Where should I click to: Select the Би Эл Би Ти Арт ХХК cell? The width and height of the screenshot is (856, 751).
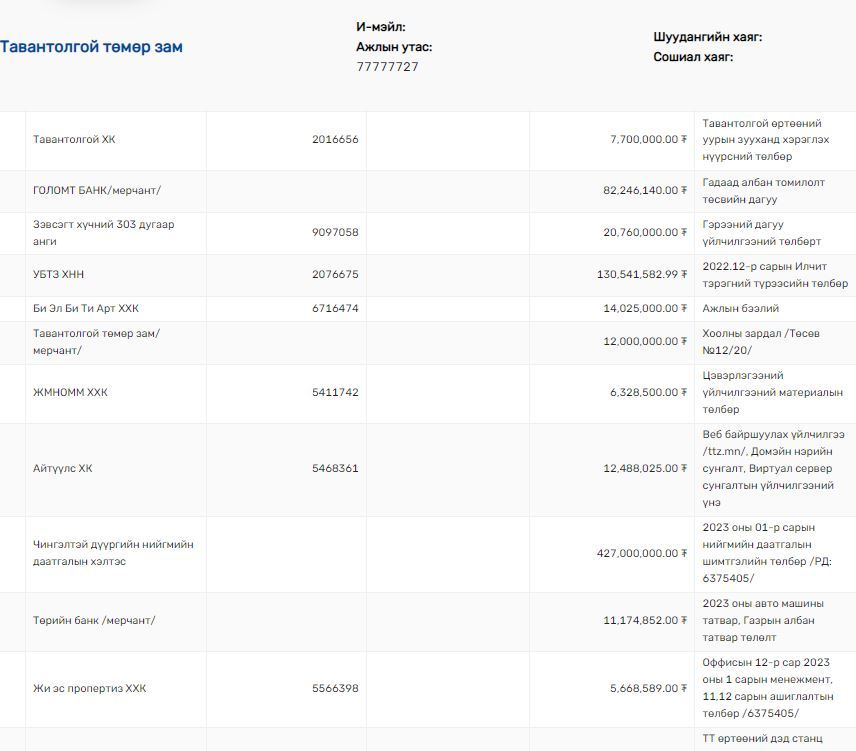86,309
